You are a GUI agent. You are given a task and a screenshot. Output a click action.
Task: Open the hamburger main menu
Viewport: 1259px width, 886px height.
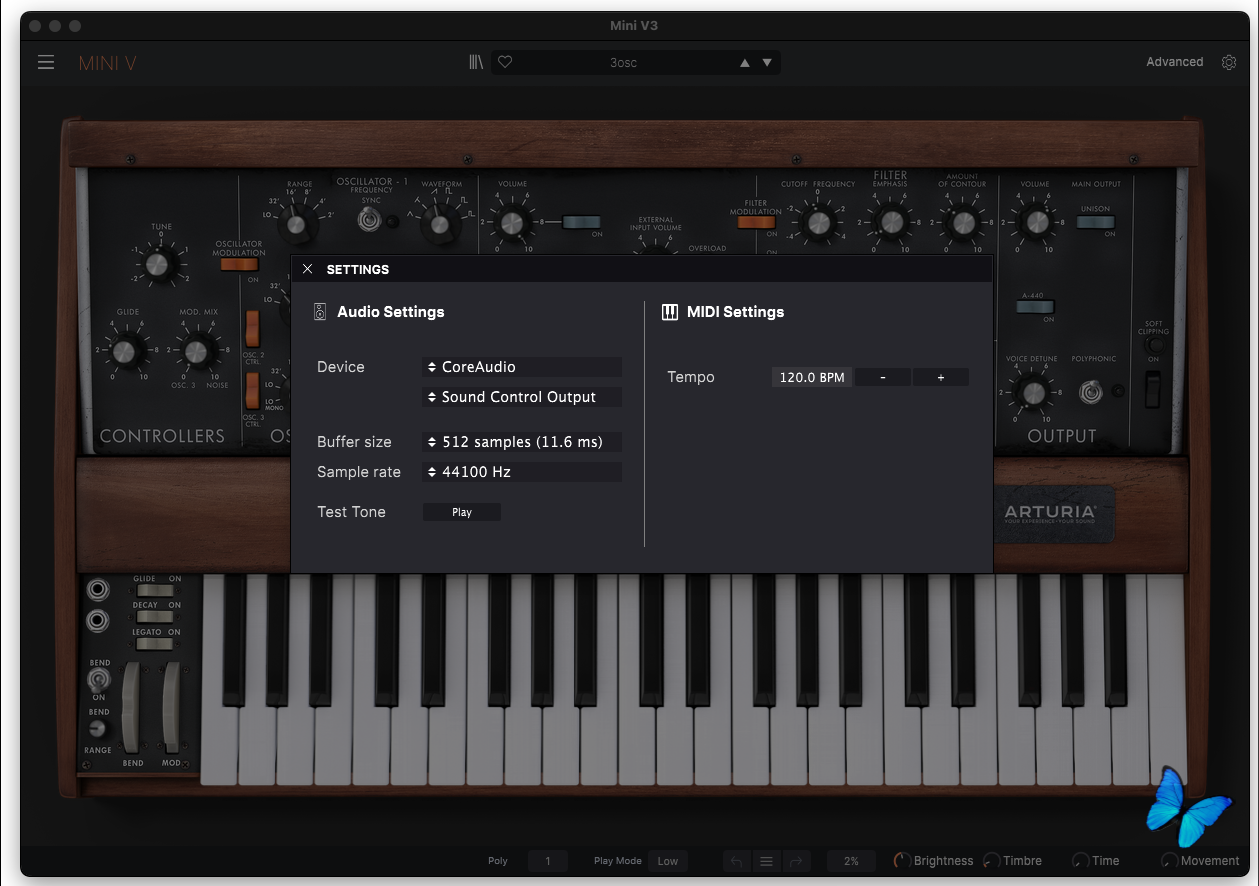pyautogui.click(x=46, y=63)
